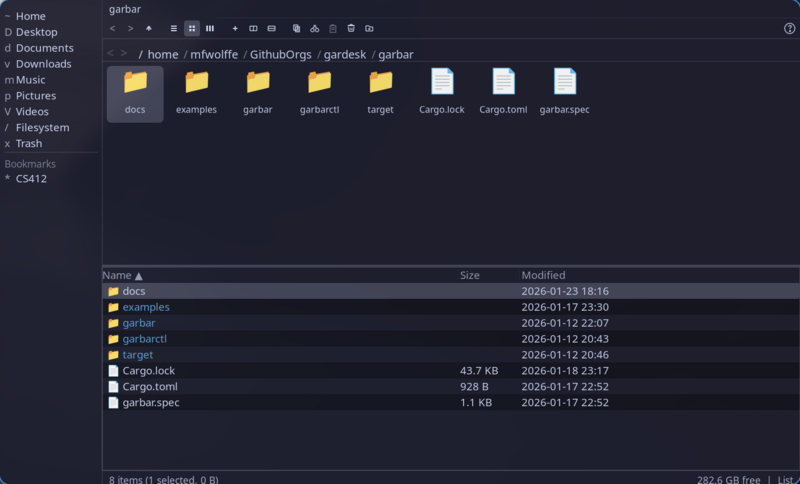Screen dimensions: 800x484
Task: Jump to home in the breadcrumb path
Action: [x=163, y=55]
